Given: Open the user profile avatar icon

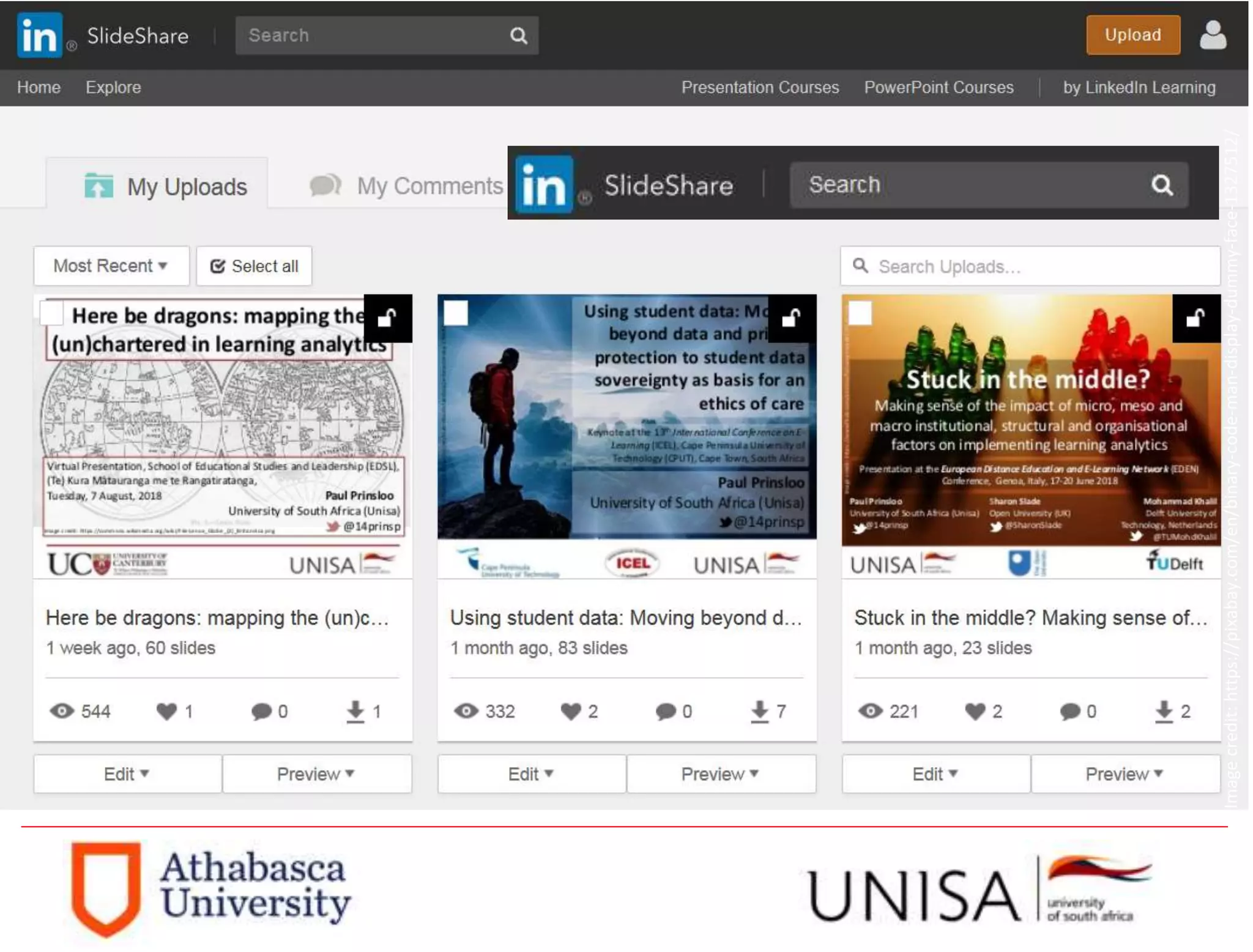Looking at the screenshot, I should (x=1212, y=35).
